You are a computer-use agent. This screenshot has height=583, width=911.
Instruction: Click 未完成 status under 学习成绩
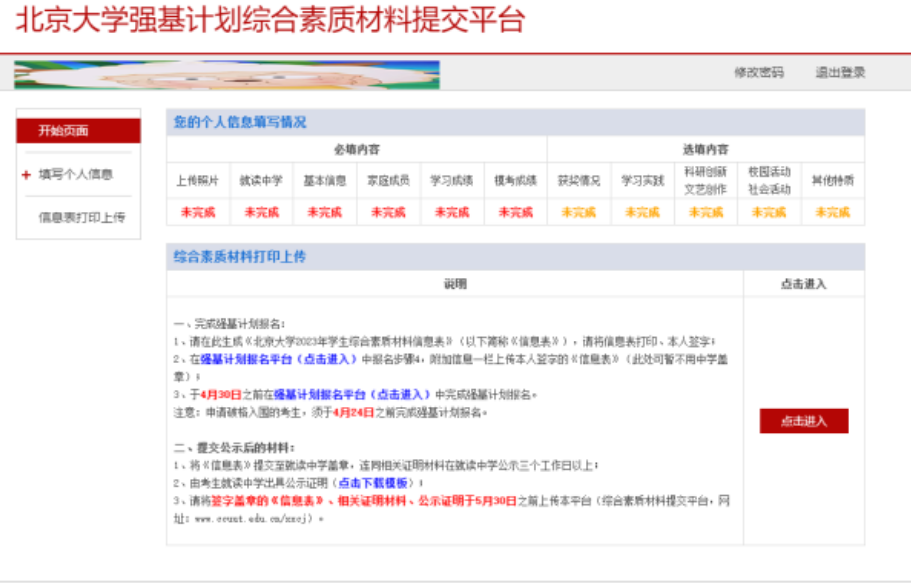tap(452, 212)
